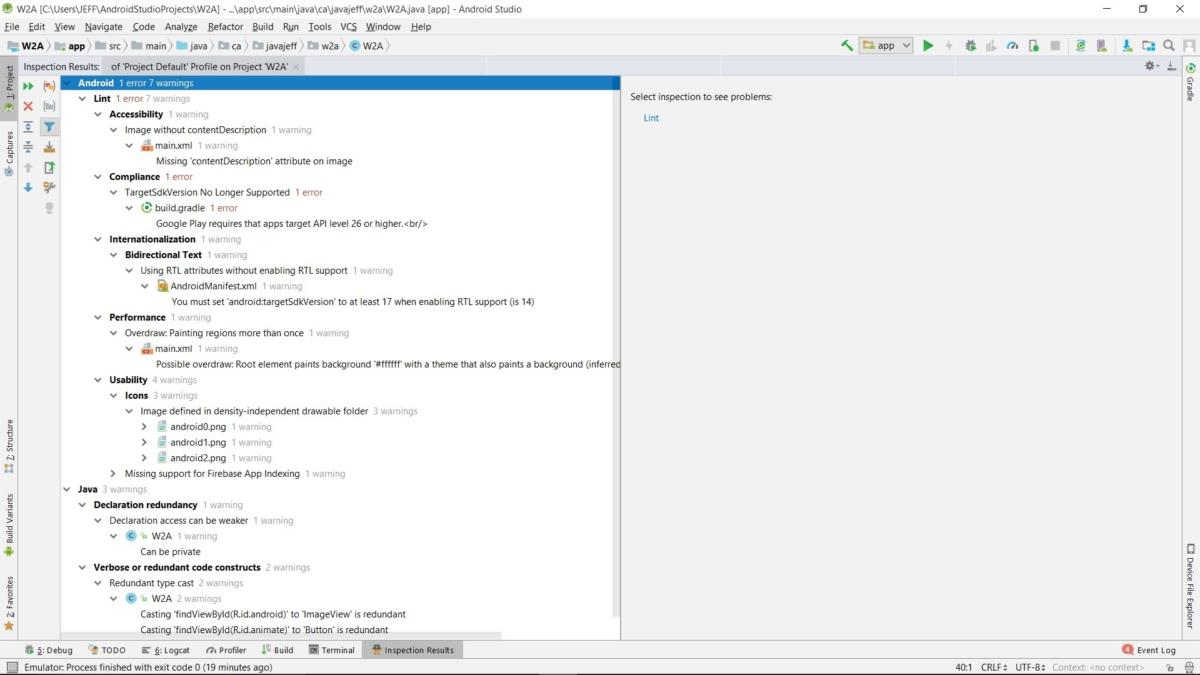This screenshot has width=1200, height=675.
Task: Open the VCS menu
Action: coord(348,27)
